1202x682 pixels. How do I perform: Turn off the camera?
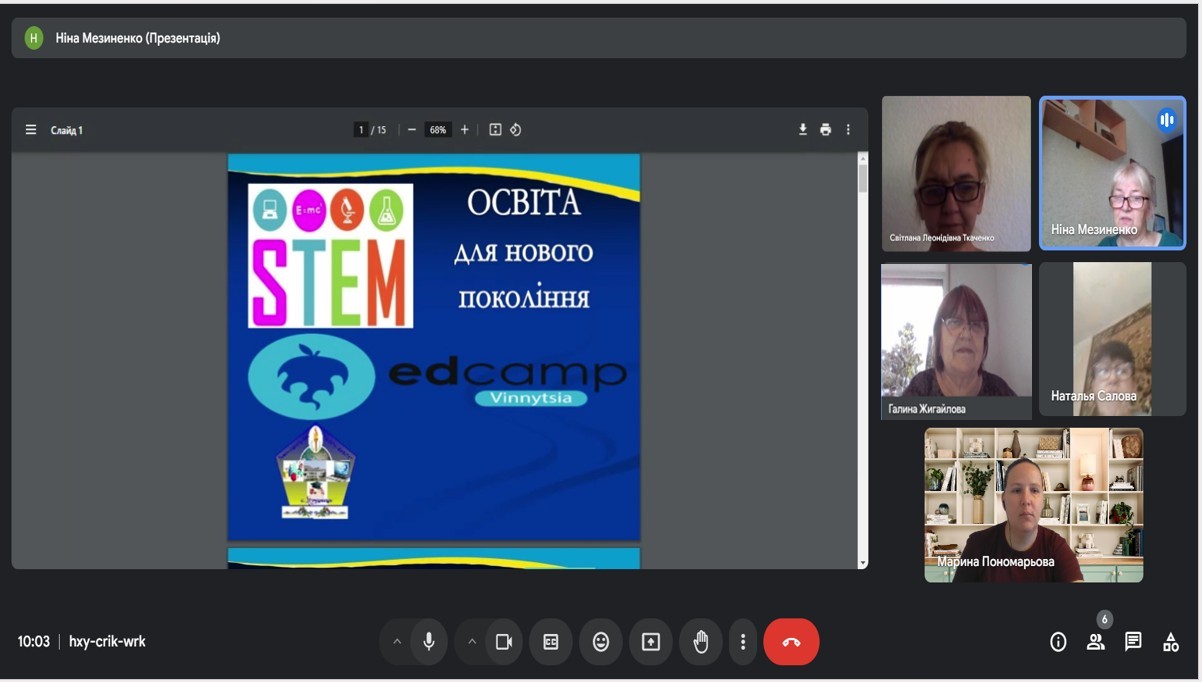504,642
